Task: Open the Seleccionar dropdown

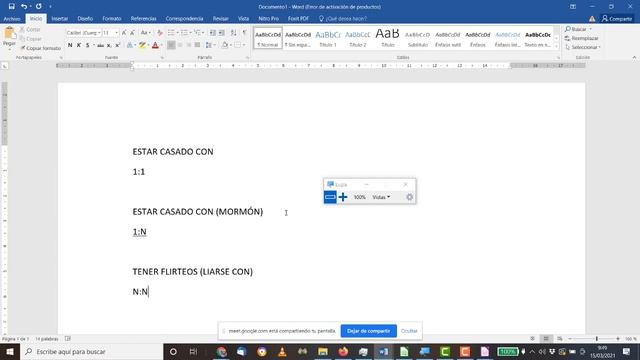Action: (x=582, y=47)
